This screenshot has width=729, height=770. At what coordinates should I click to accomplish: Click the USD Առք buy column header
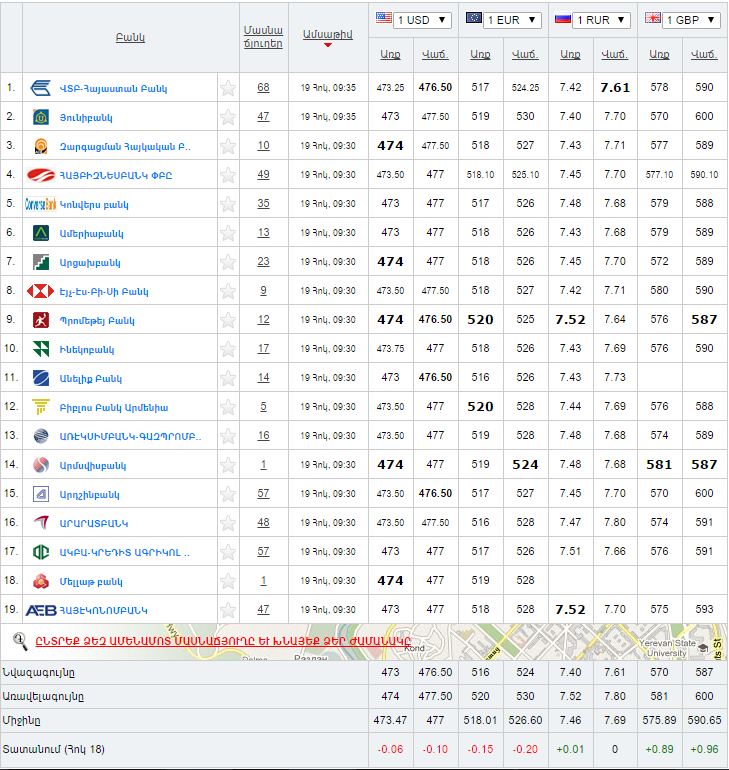pos(390,54)
